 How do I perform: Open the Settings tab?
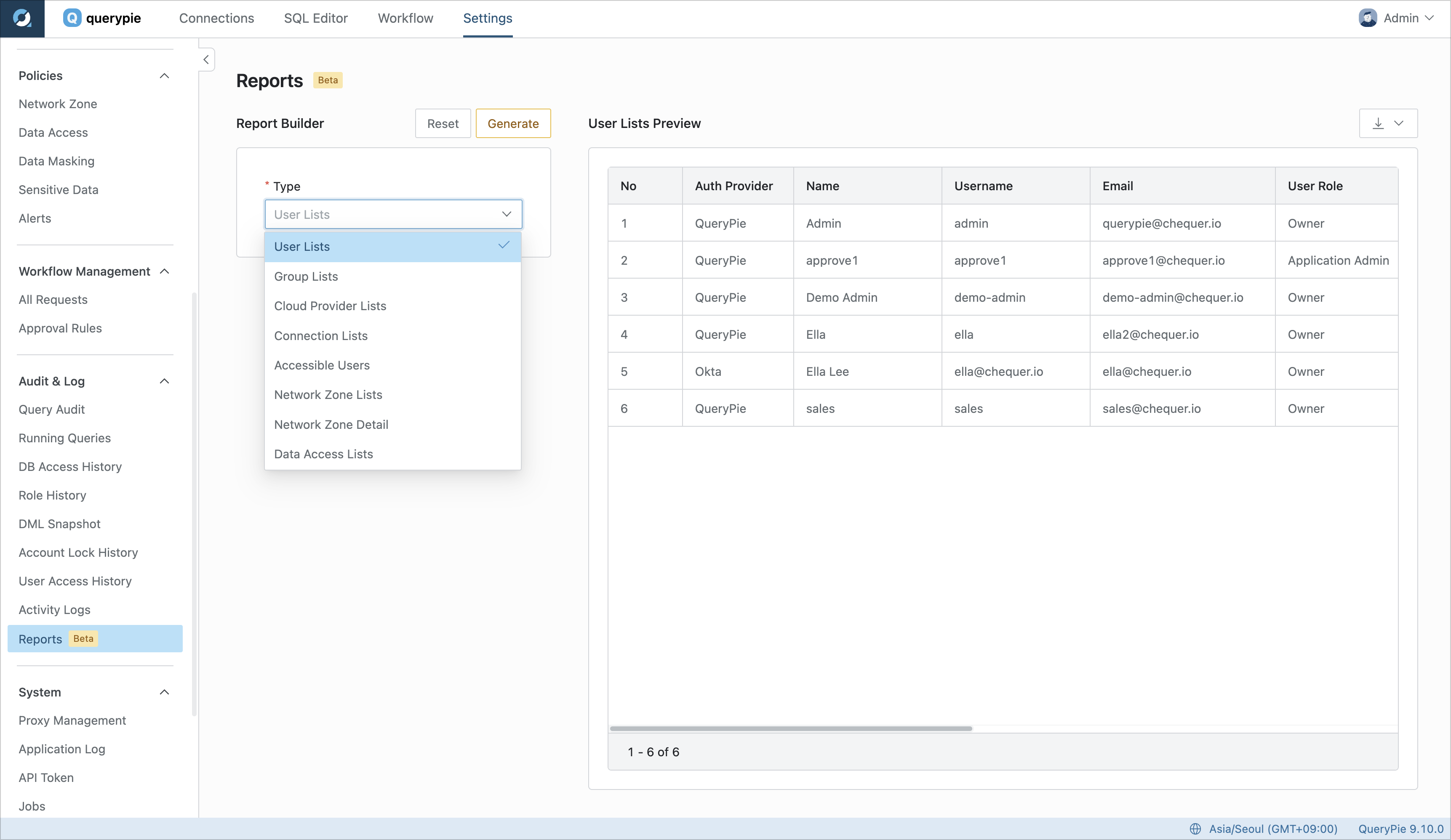488,19
